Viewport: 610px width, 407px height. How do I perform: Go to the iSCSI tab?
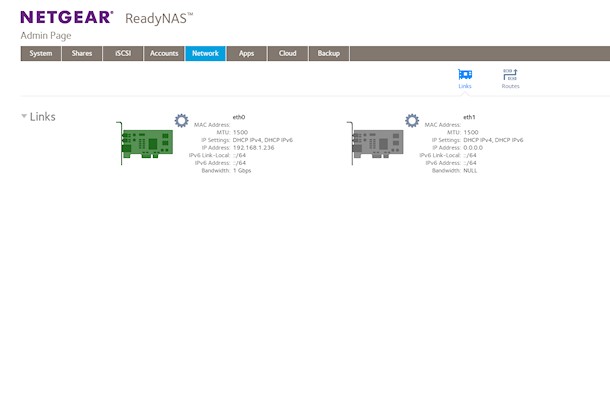click(121, 54)
